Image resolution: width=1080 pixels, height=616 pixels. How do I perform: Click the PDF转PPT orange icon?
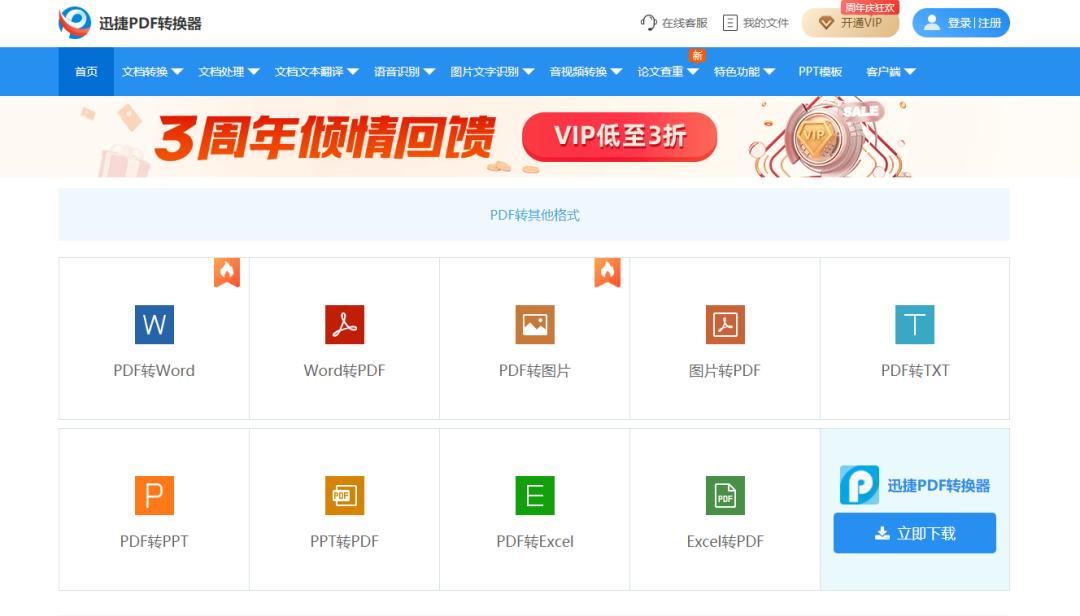click(154, 495)
